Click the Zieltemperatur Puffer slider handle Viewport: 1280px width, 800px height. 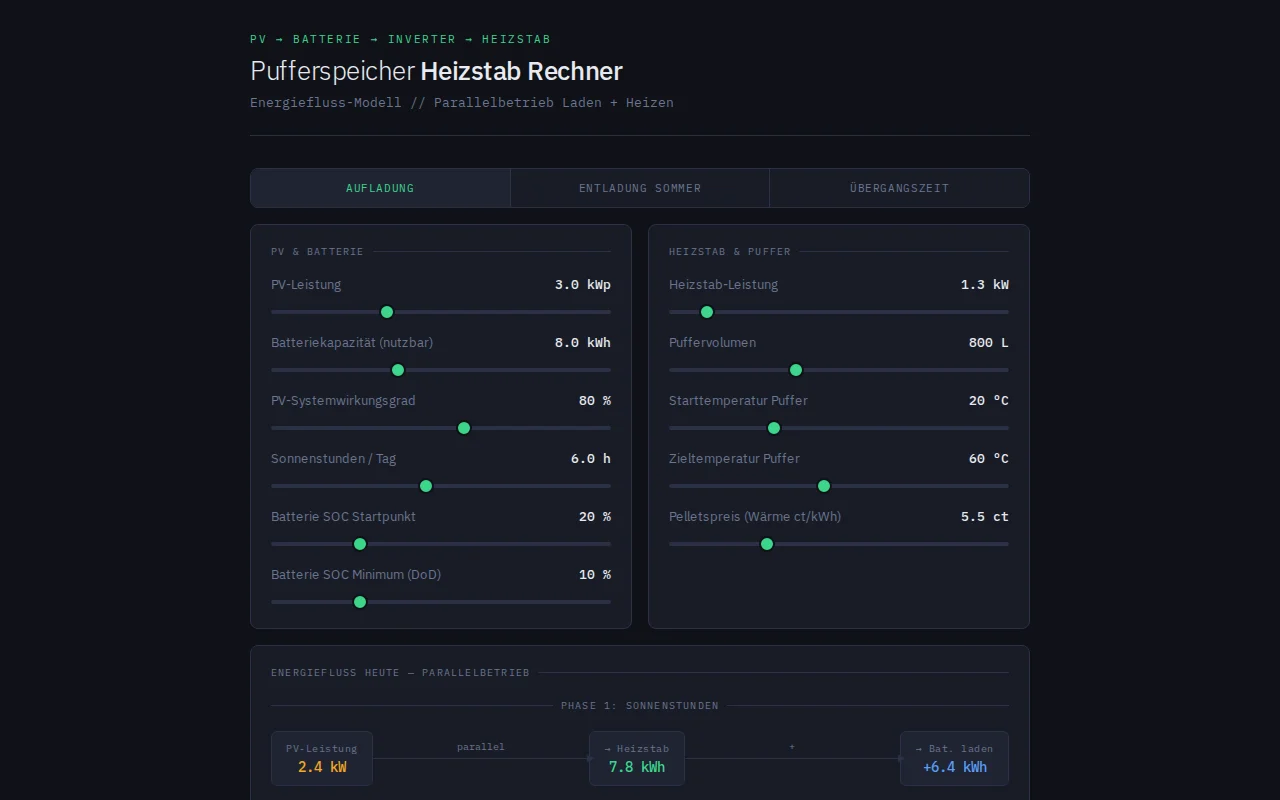[x=824, y=486]
